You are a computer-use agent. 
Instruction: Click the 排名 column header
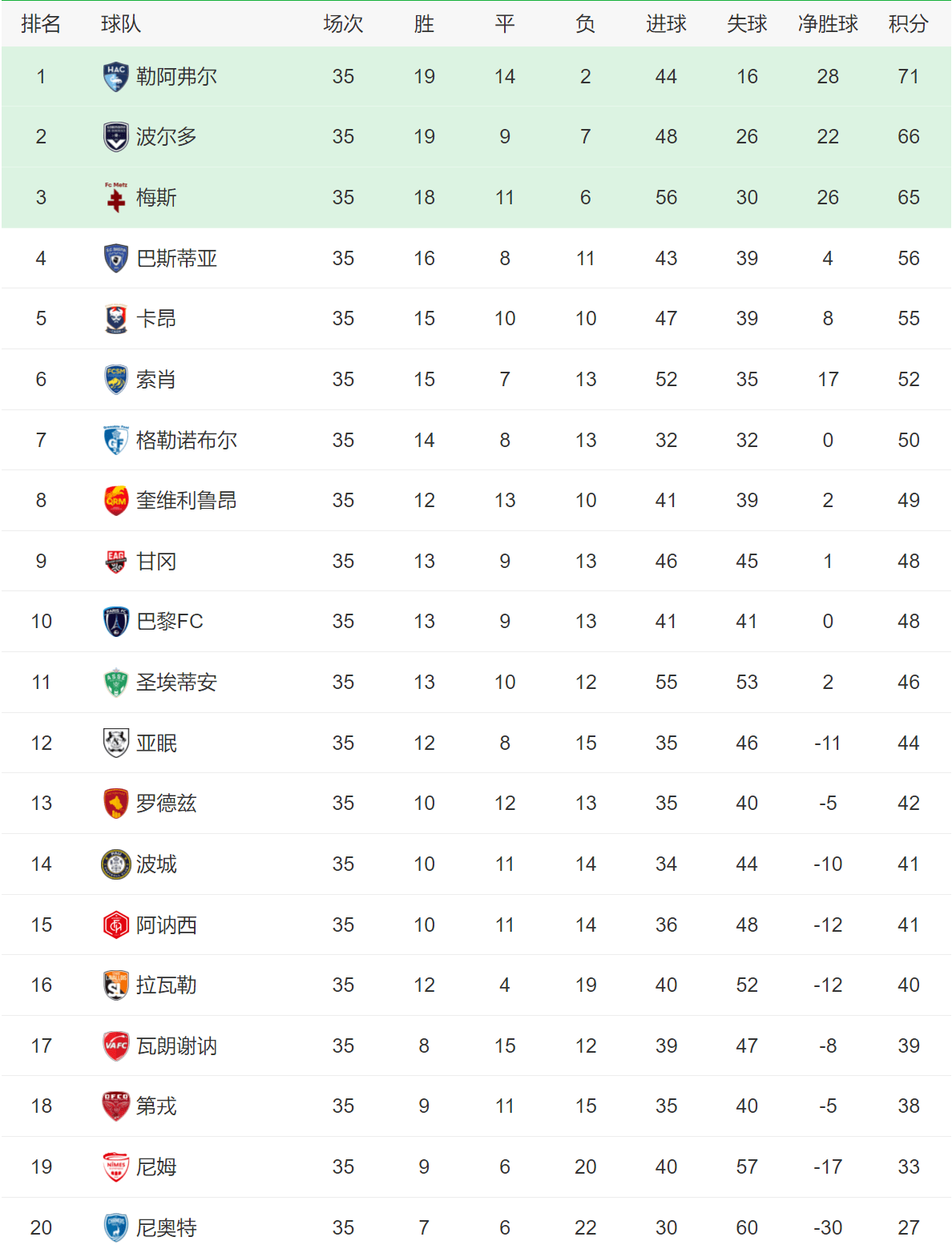click(41, 24)
